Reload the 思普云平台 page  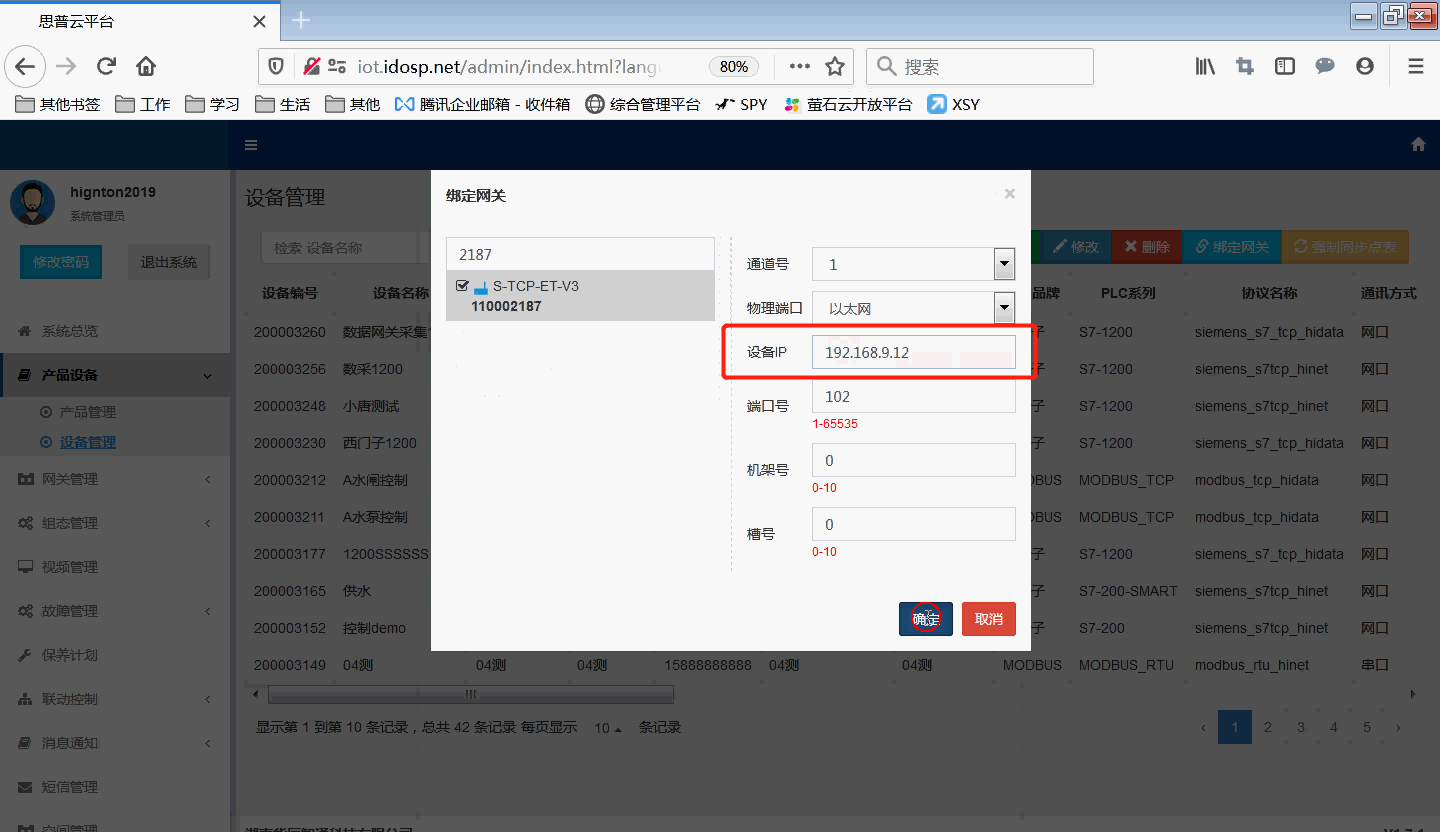pyautogui.click(x=106, y=66)
